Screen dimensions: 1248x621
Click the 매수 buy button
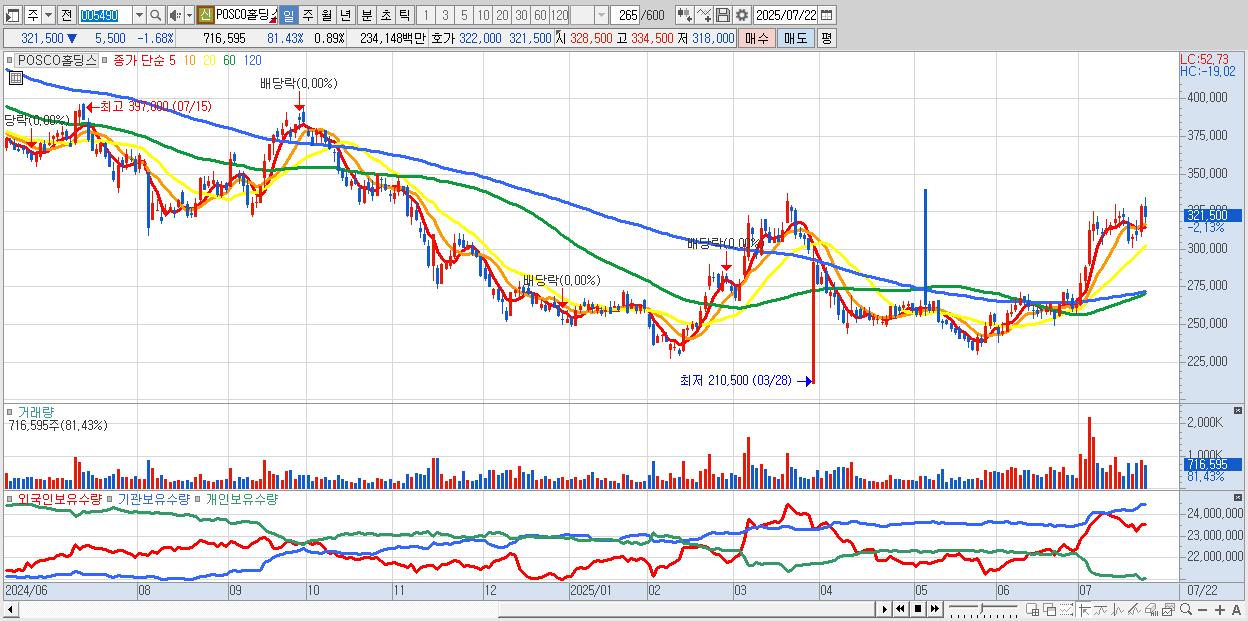click(756, 38)
